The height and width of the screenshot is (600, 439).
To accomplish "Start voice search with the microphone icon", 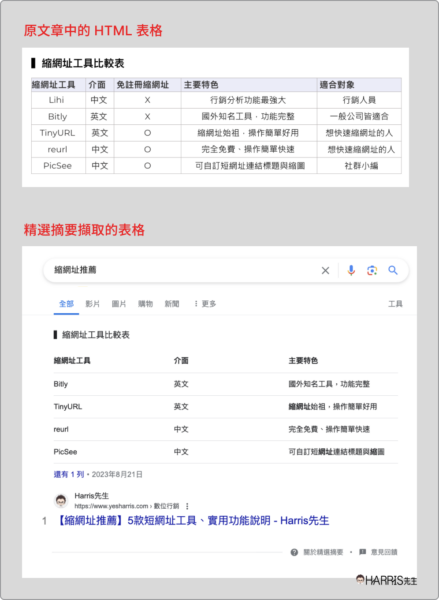I will [351, 270].
